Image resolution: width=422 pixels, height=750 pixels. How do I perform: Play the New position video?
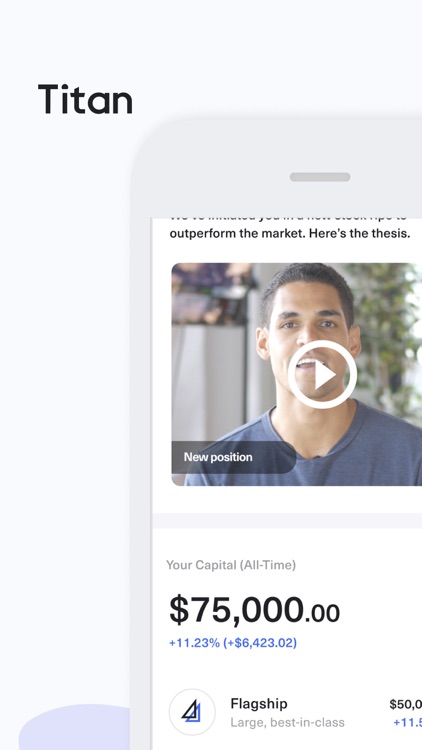[322, 375]
